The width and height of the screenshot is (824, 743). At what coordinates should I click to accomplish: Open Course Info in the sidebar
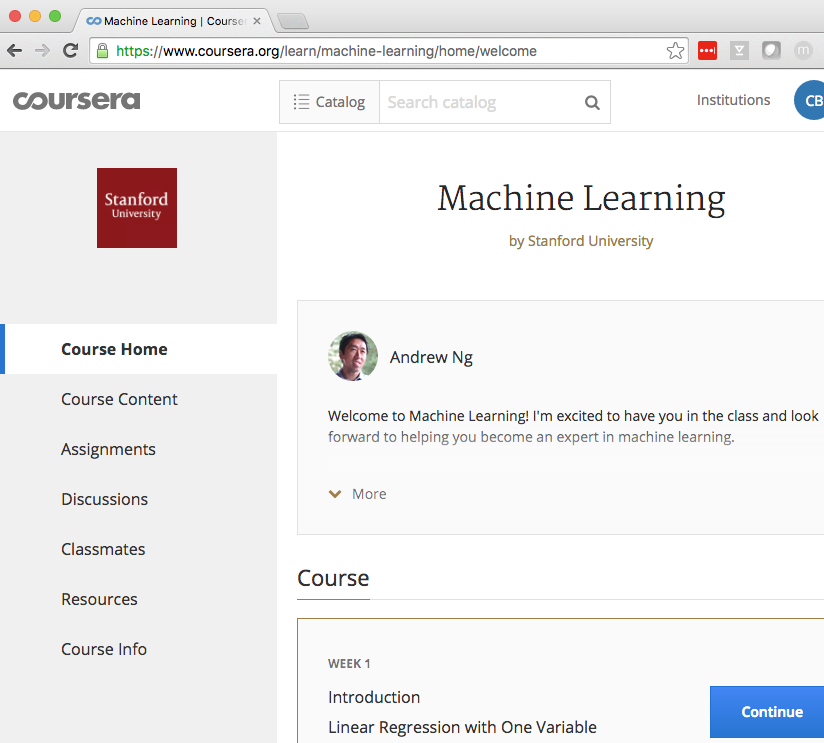[x=104, y=649]
